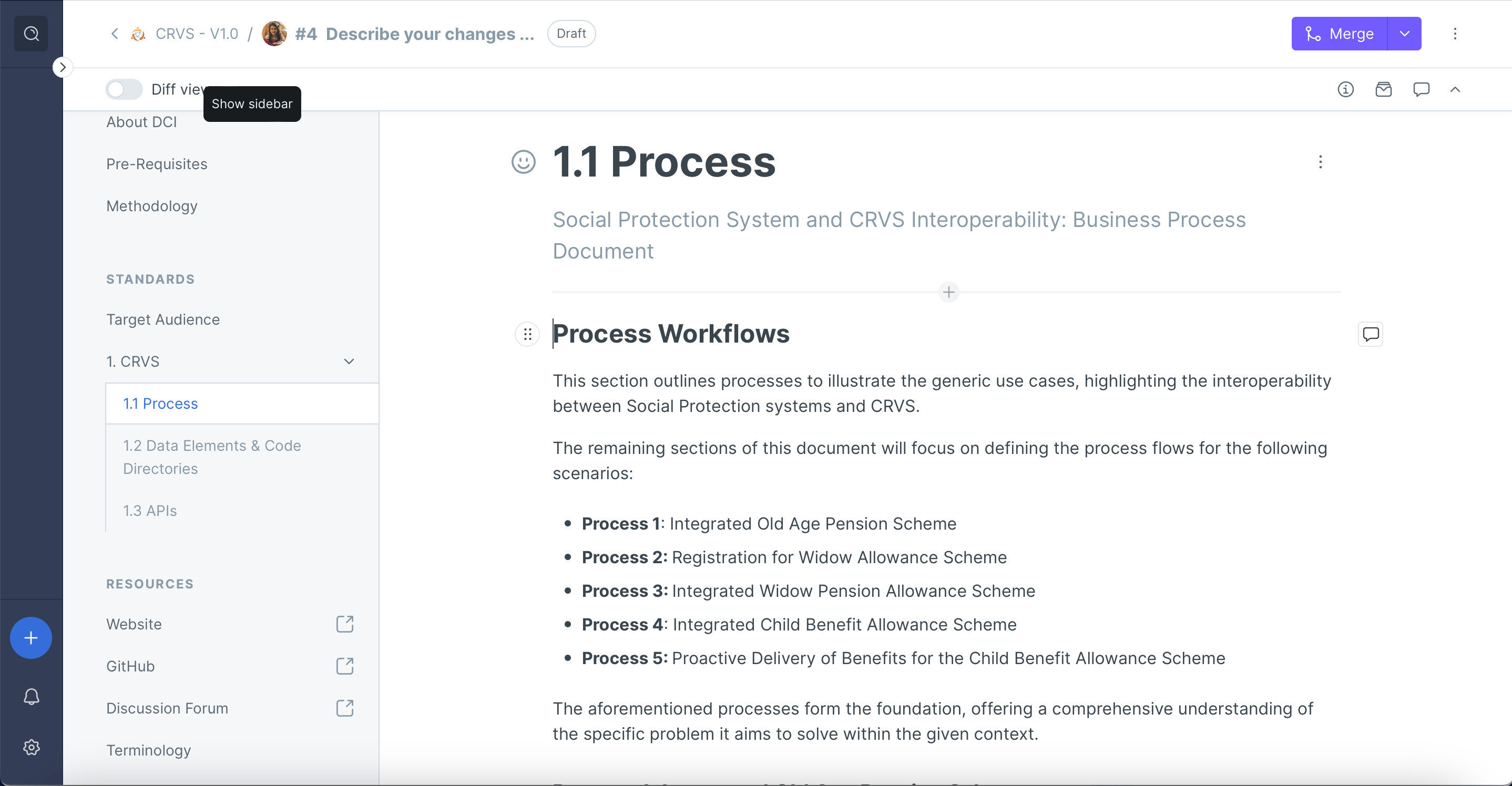The height and width of the screenshot is (786, 1512).
Task: Open the settings gear
Action: 31,747
